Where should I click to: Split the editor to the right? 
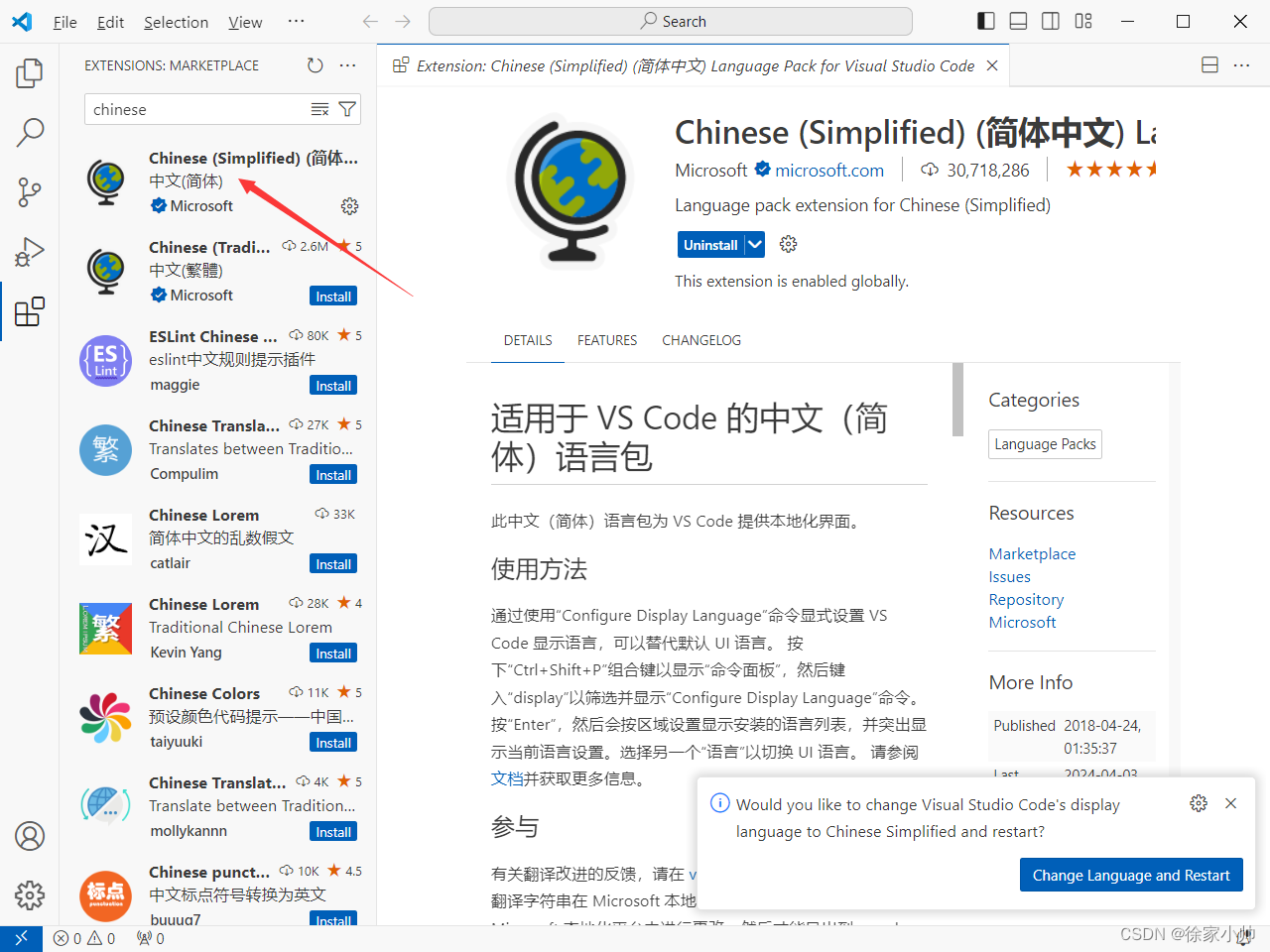(x=1209, y=65)
